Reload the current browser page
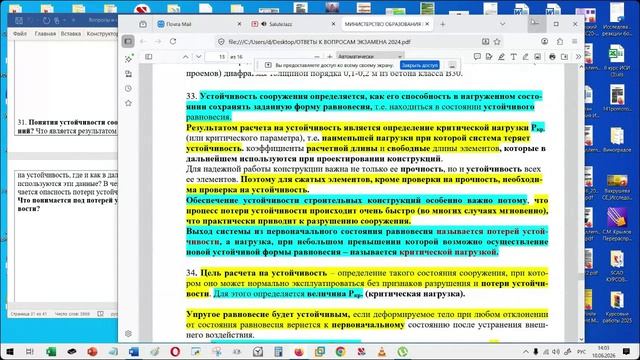 pyautogui.click(x=173, y=41)
